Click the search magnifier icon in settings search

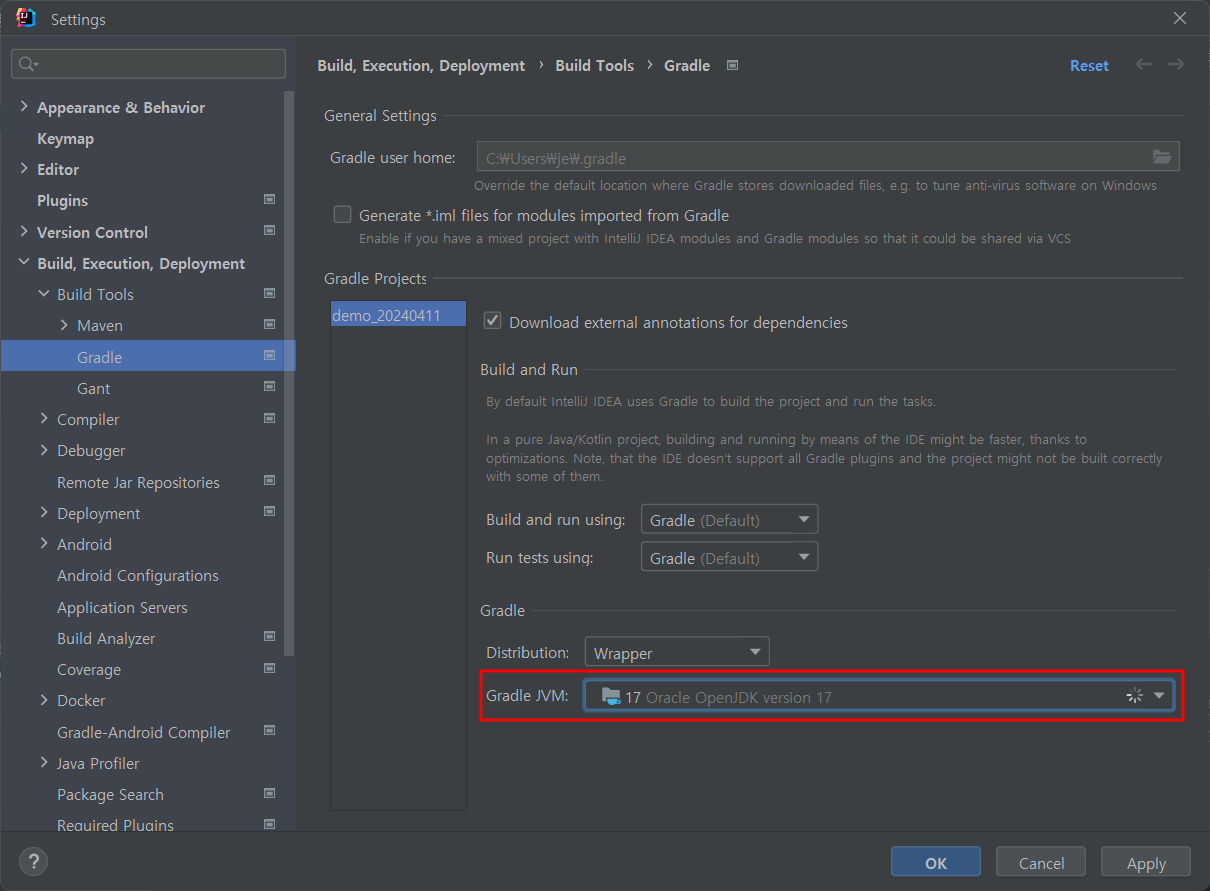click(28, 64)
